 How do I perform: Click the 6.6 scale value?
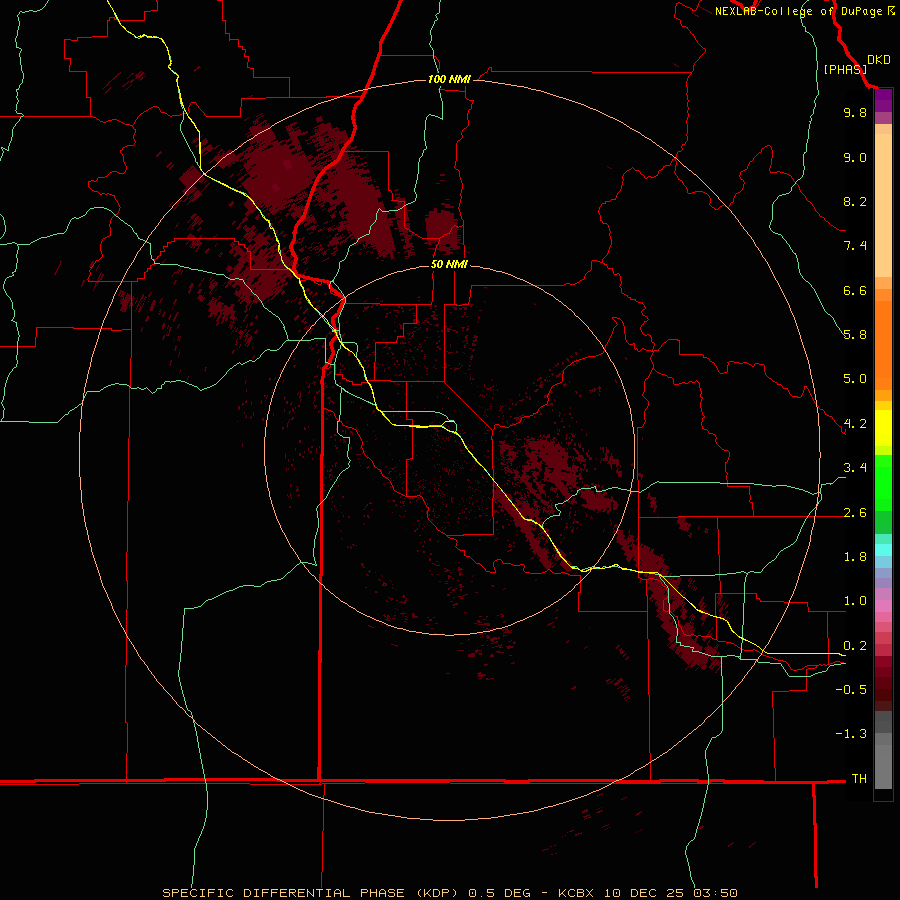[x=855, y=290]
